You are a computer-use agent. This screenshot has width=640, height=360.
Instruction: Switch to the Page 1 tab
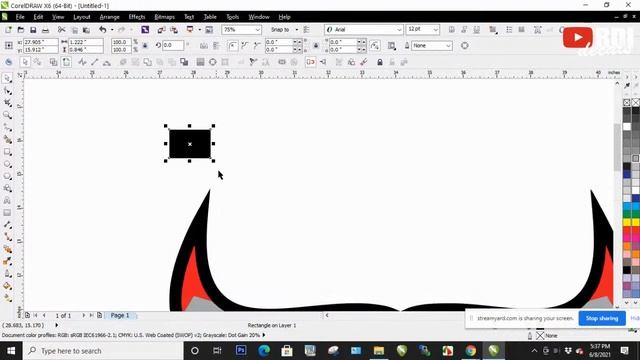[x=120, y=316]
